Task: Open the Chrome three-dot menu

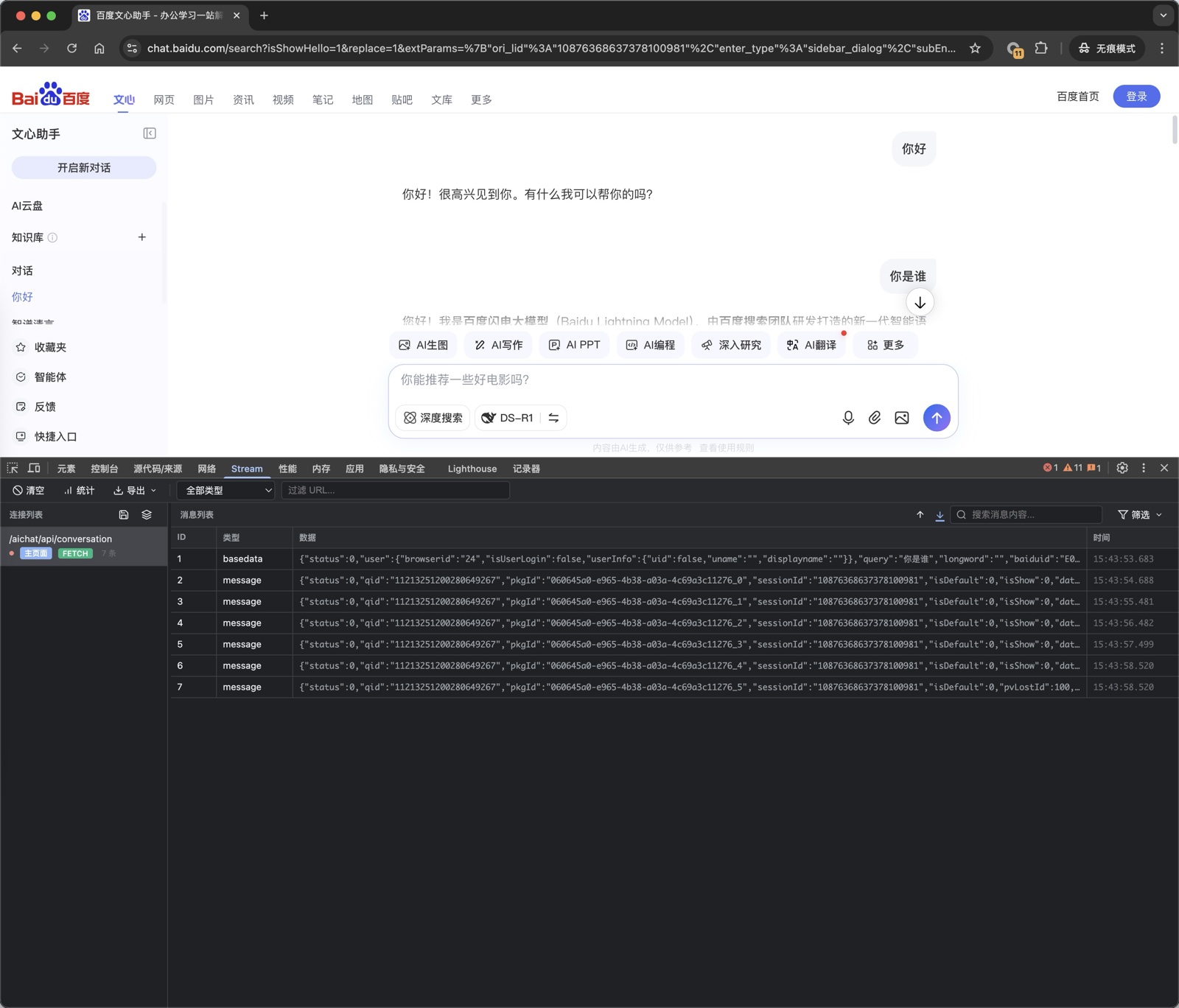Action: (x=1162, y=49)
